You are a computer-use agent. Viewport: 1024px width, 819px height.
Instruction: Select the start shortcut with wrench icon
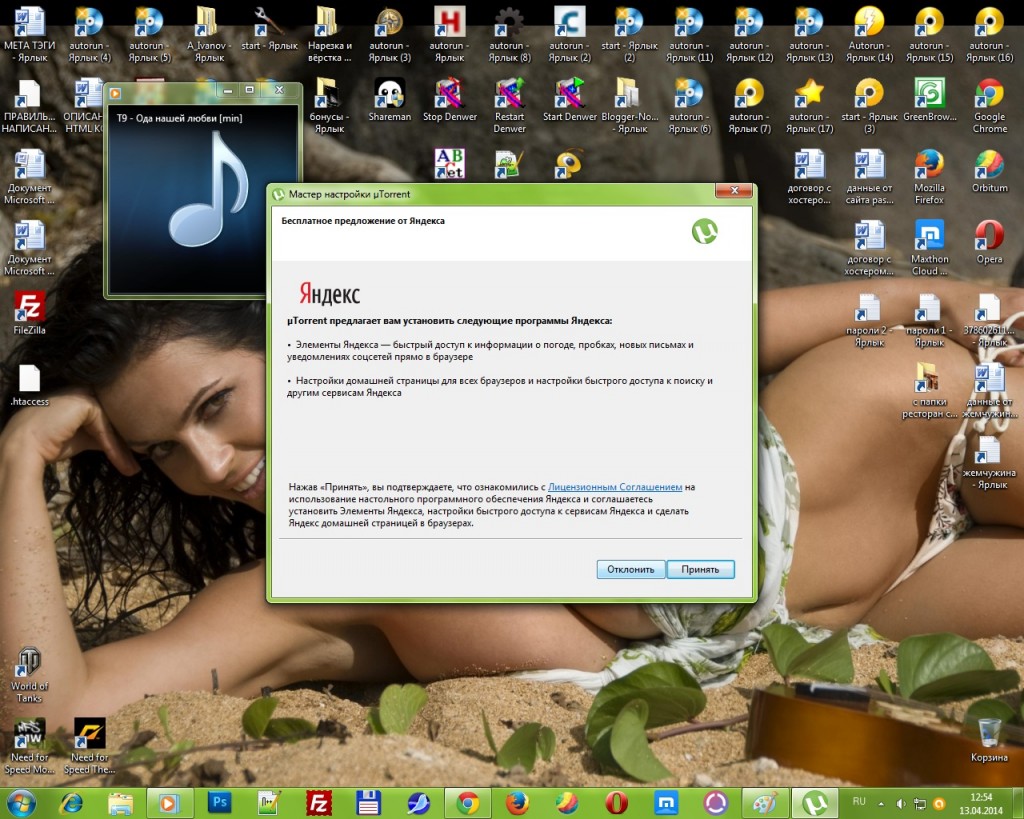(x=269, y=29)
